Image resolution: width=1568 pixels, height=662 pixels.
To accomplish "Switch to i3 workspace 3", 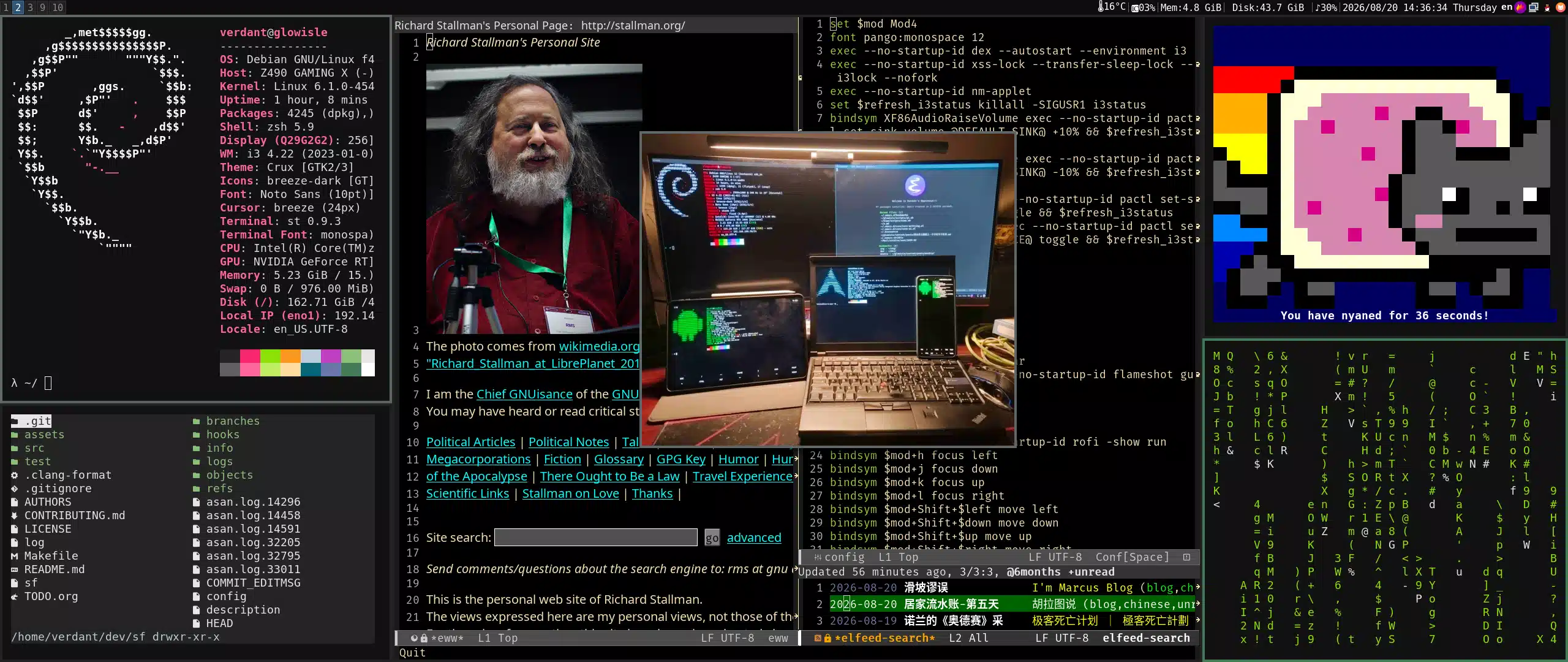I will [30, 7].
